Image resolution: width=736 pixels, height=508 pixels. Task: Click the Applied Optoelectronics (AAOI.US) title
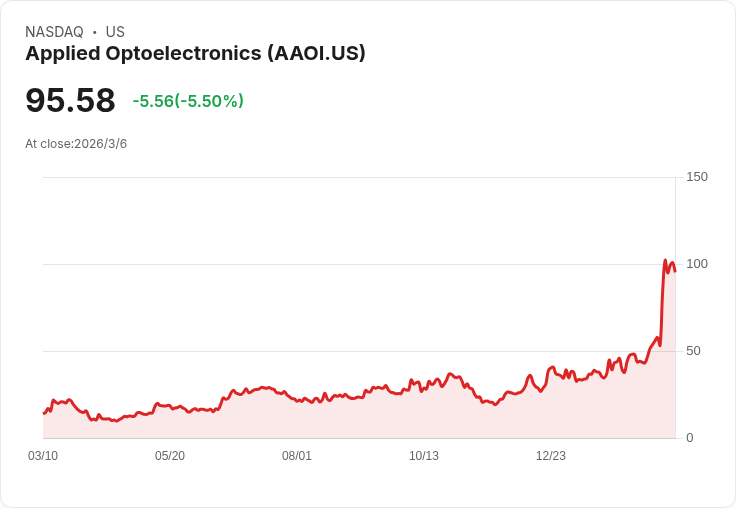(195, 54)
